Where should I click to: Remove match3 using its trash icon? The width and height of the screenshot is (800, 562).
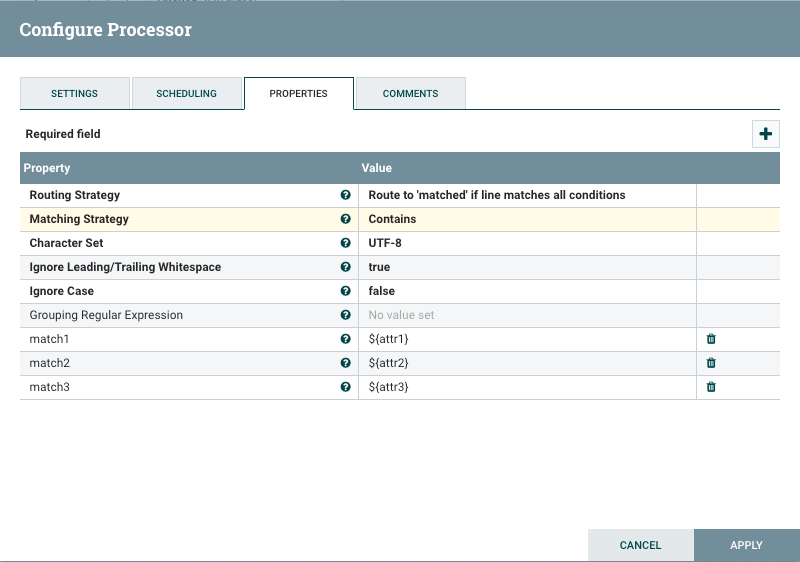pyautogui.click(x=711, y=387)
